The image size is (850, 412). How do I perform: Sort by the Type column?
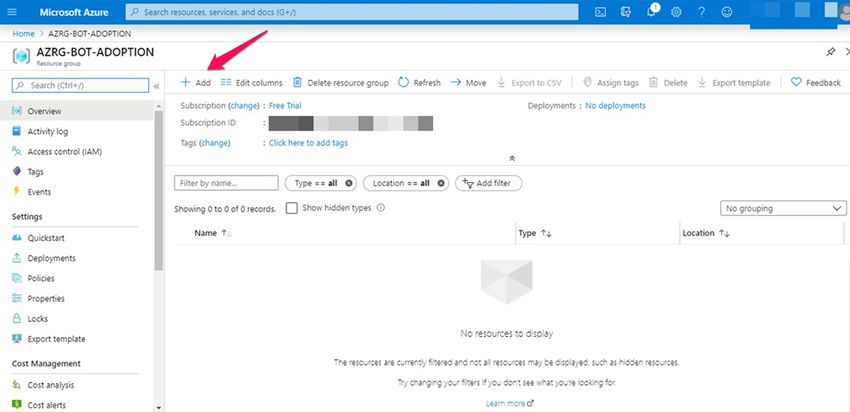coord(535,233)
